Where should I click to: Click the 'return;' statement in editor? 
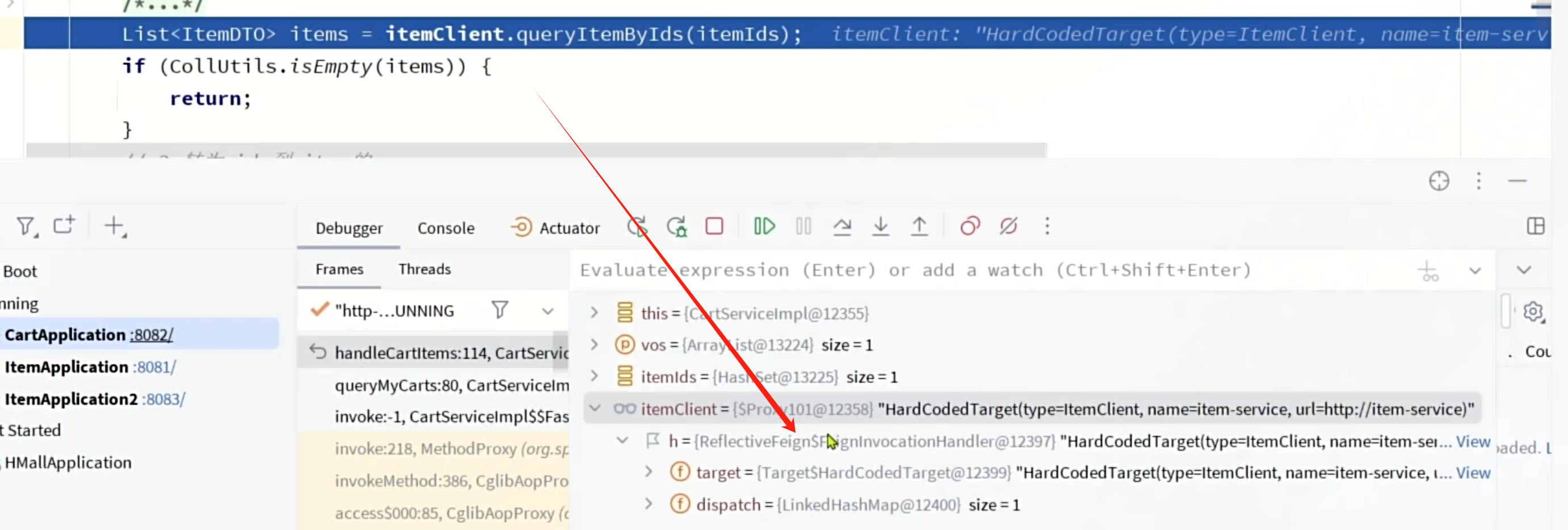[x=210, y=98]
